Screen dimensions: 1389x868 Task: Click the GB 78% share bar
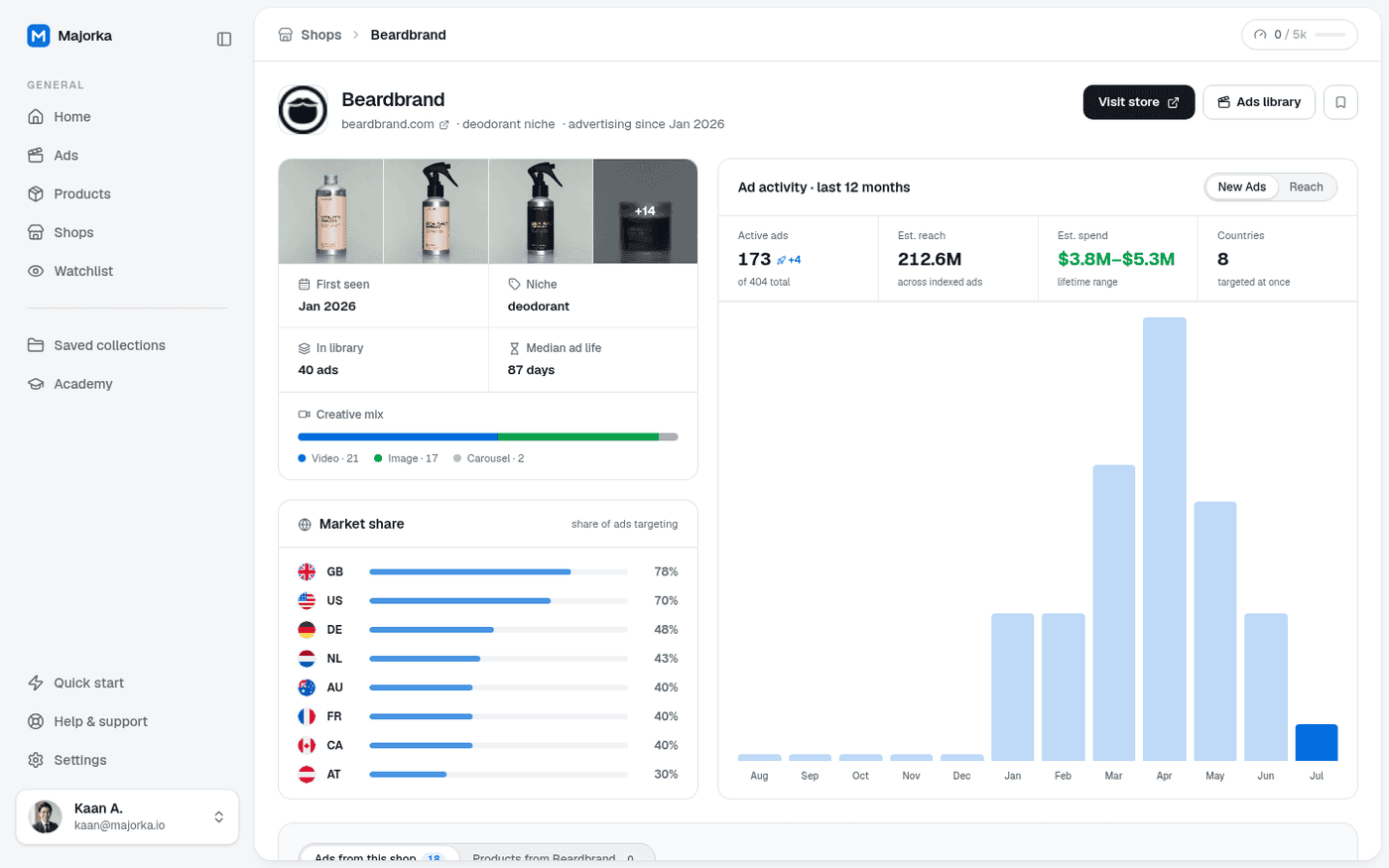(498, 571)
